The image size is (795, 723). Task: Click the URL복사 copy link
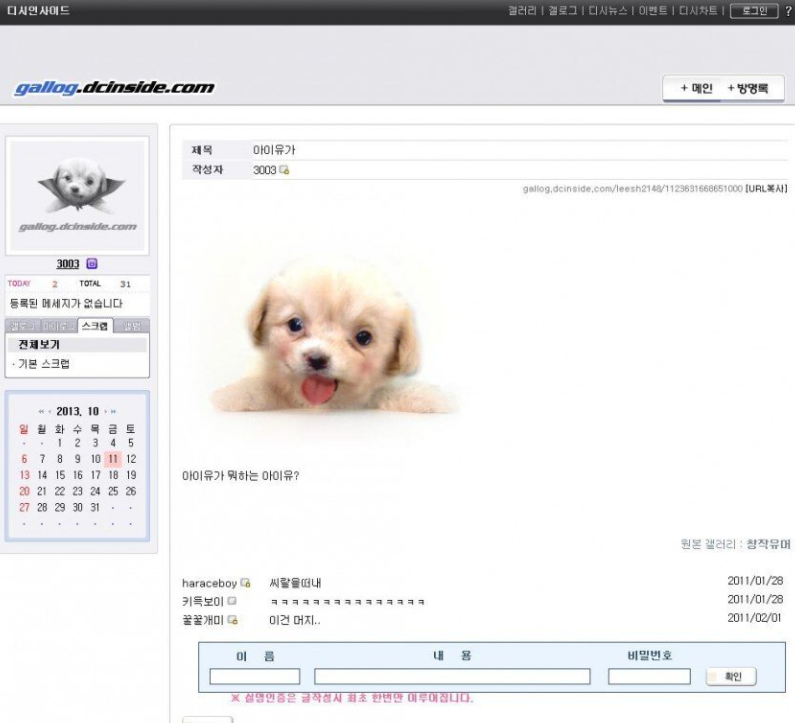(767, 189)
